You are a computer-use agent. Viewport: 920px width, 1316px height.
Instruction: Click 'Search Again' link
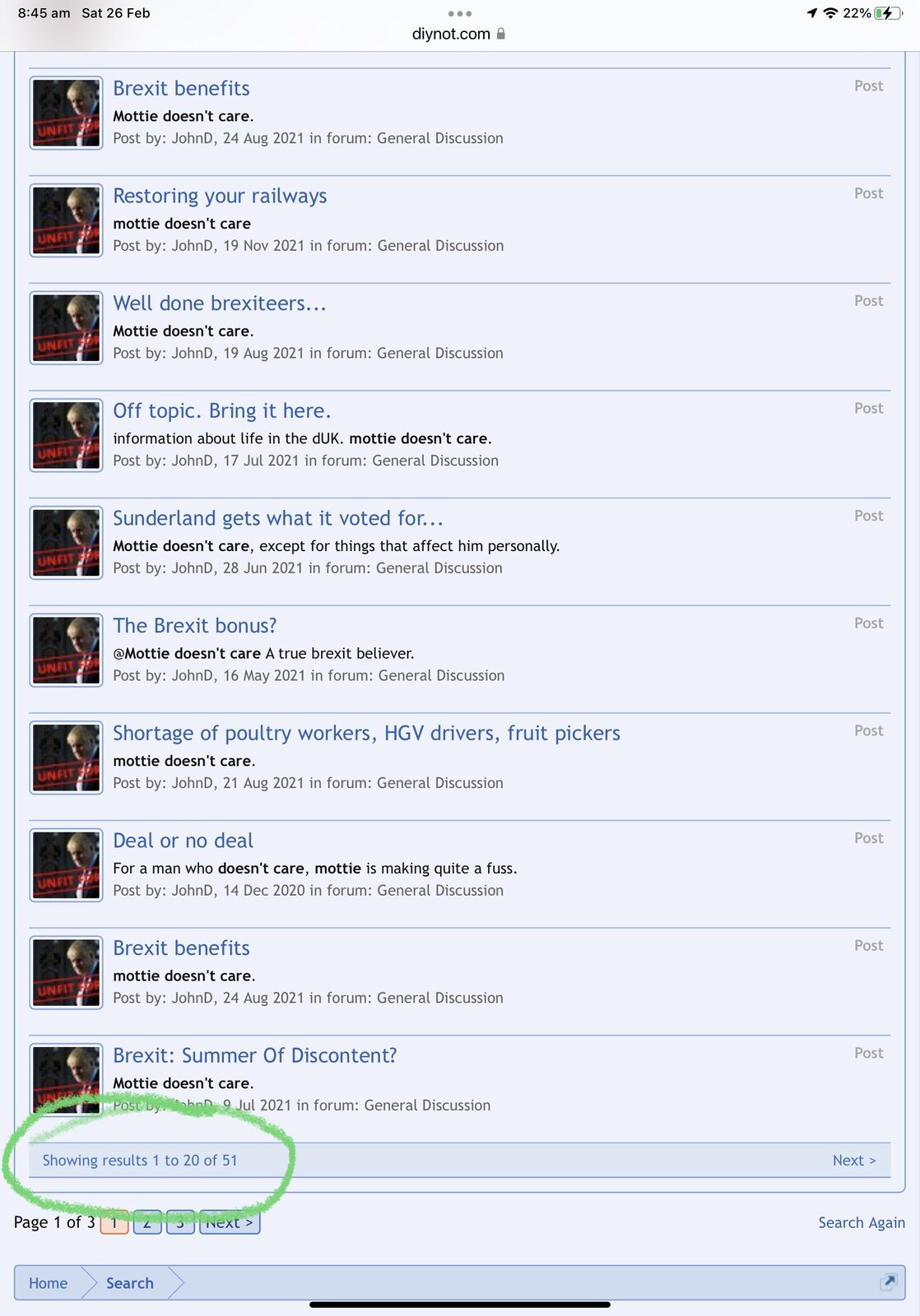click(x=862, y=1223)
